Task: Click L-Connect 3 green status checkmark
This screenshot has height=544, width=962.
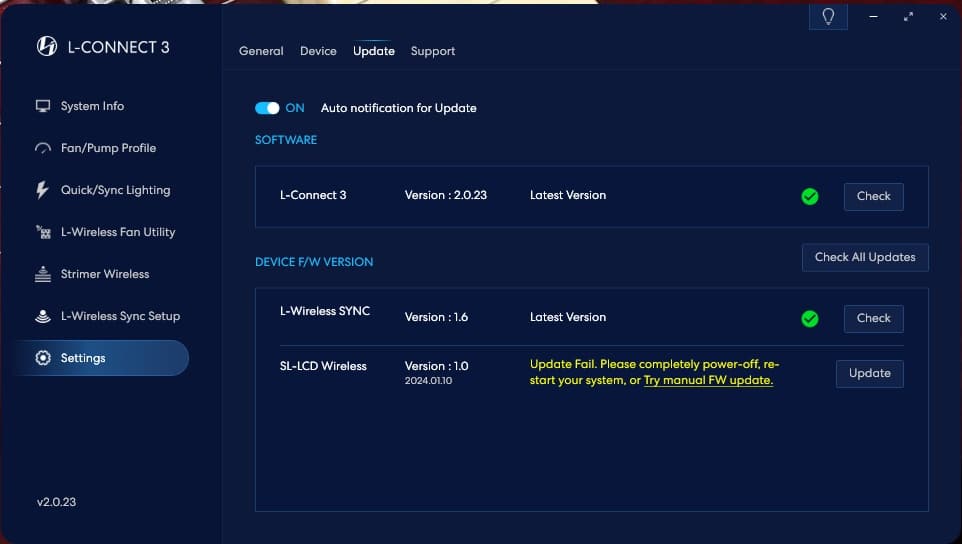Action: (x=810, y=196)
